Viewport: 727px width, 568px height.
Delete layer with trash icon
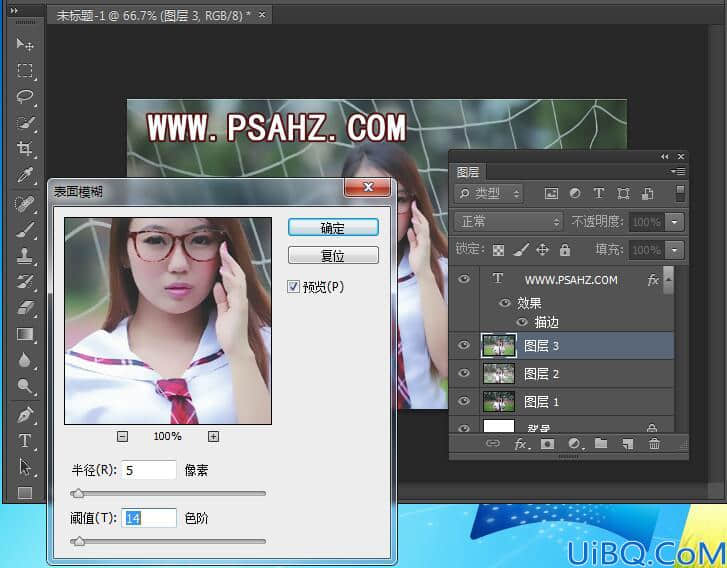tap(654, 444)
